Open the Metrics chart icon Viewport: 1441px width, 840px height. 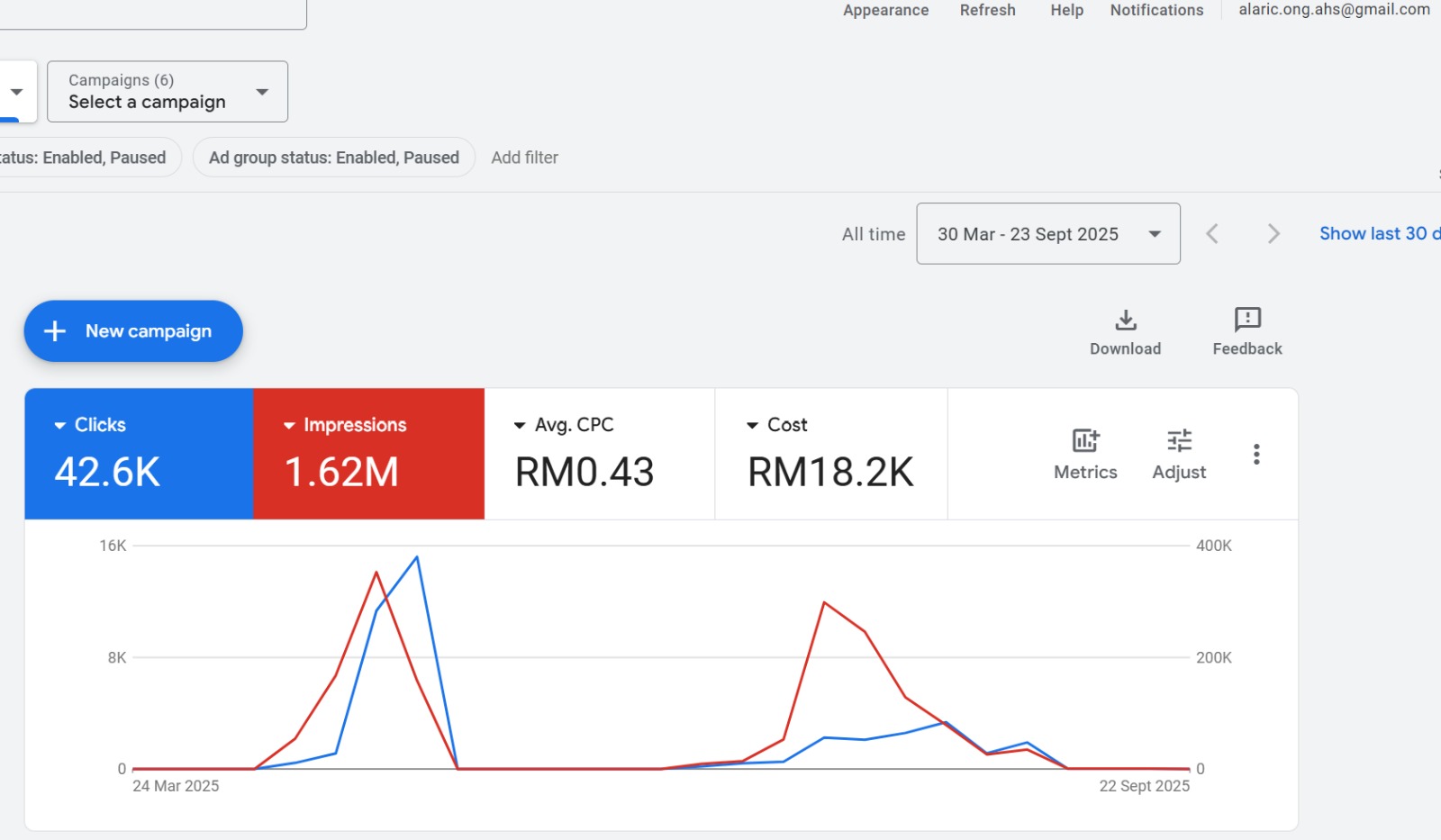point(1085,441)
